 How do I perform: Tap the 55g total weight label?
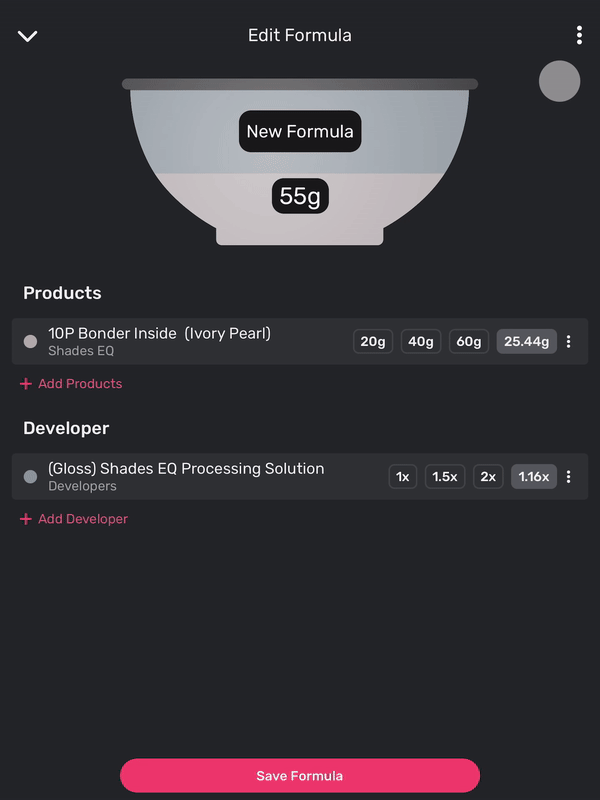tap(300, 196)
